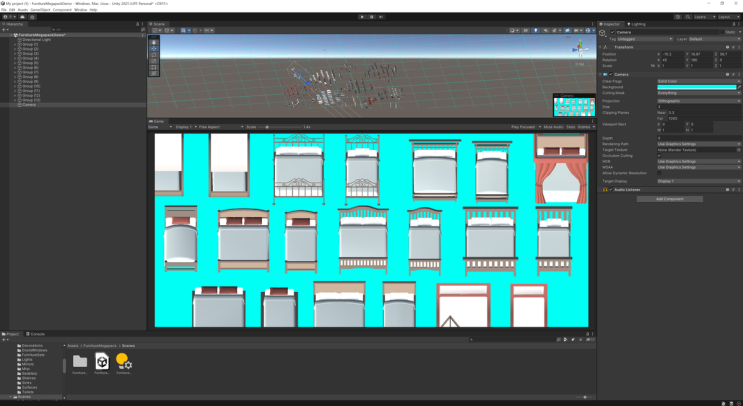The width and height of the screenshot is (743, 406).
Task: Open the scene draw mode shading dropdown
Action: (514, 30)
